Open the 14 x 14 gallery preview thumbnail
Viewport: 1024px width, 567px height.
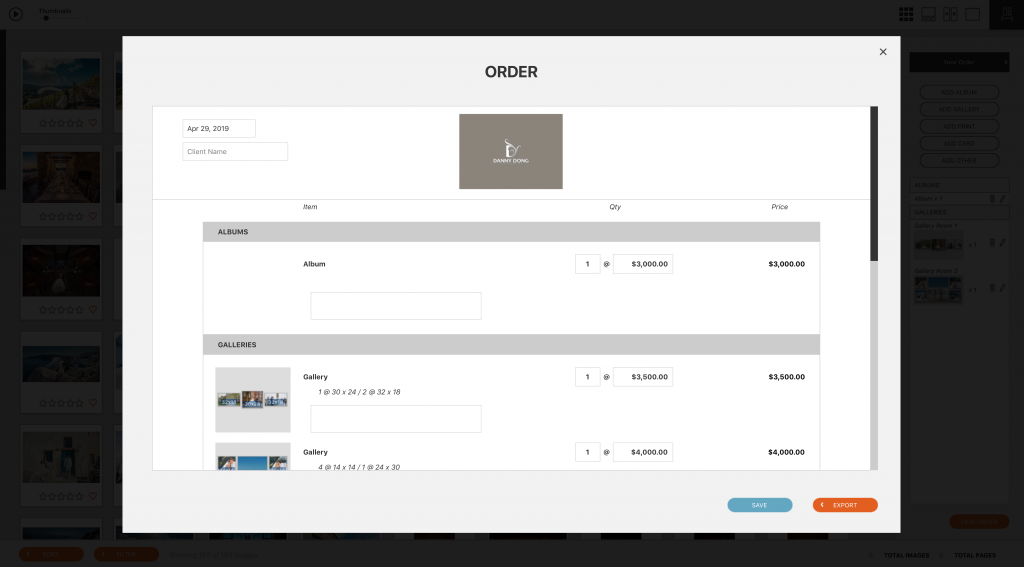tap(253, 457)
